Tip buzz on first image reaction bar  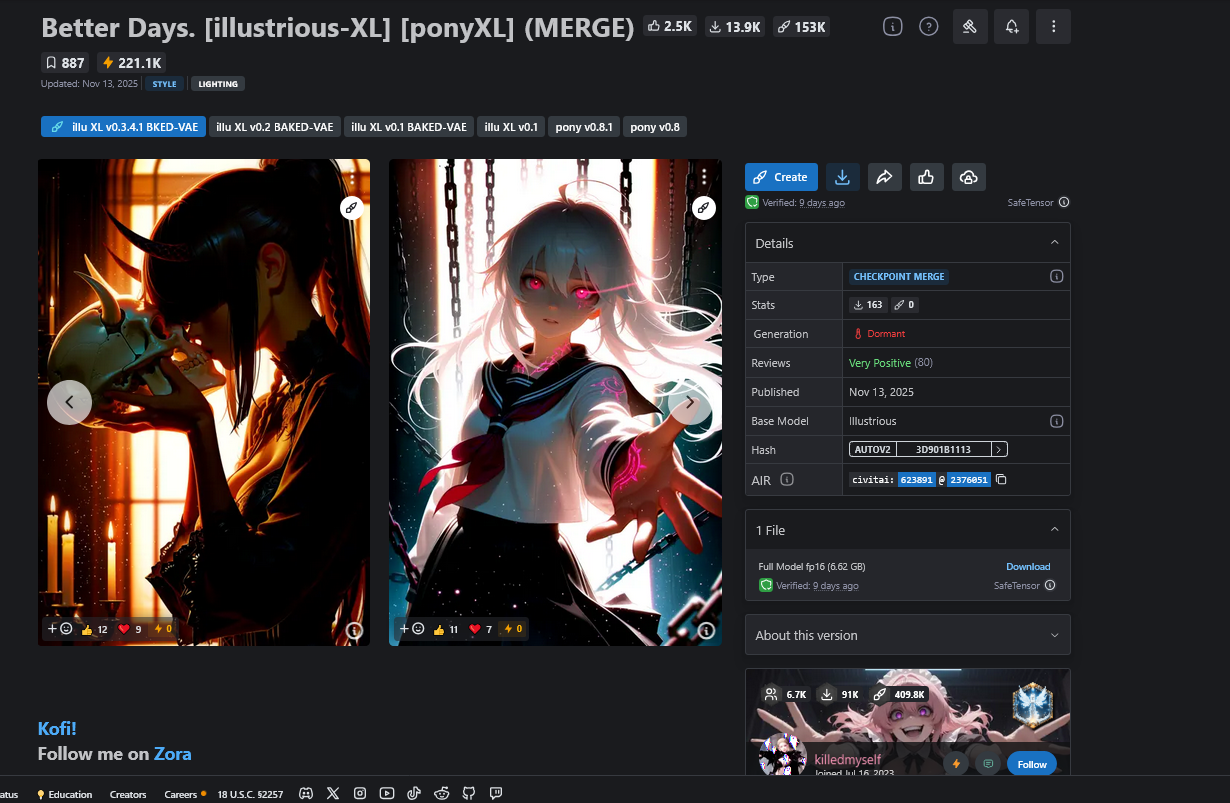[163, 629]
